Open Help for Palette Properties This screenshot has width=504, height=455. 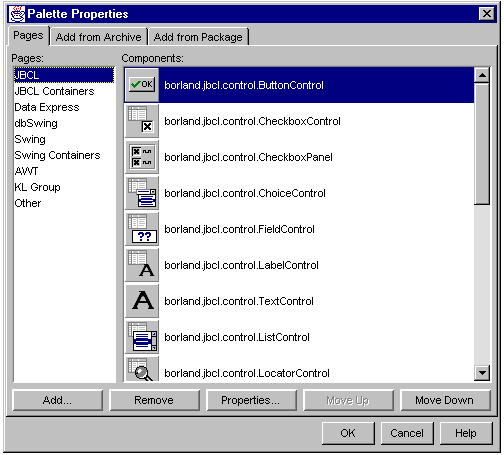pyautogui.click(x=466, y=433)
